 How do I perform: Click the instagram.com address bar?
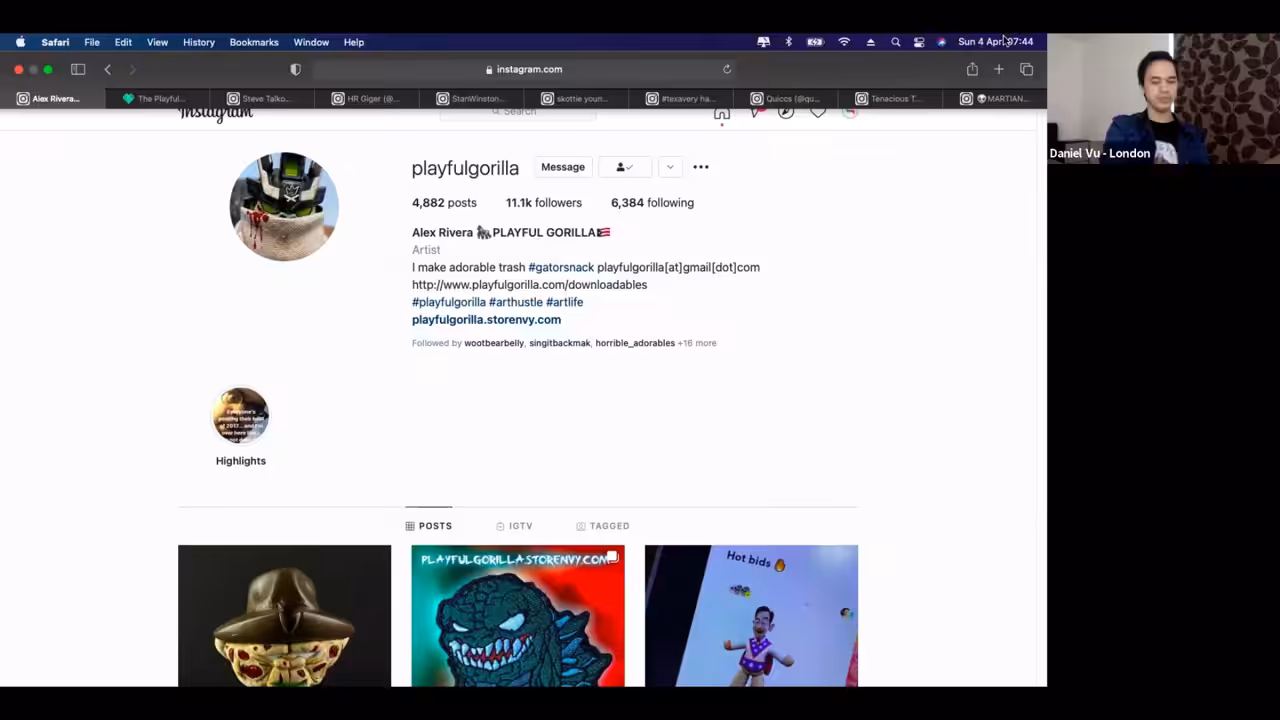click(x=524, y=69)
